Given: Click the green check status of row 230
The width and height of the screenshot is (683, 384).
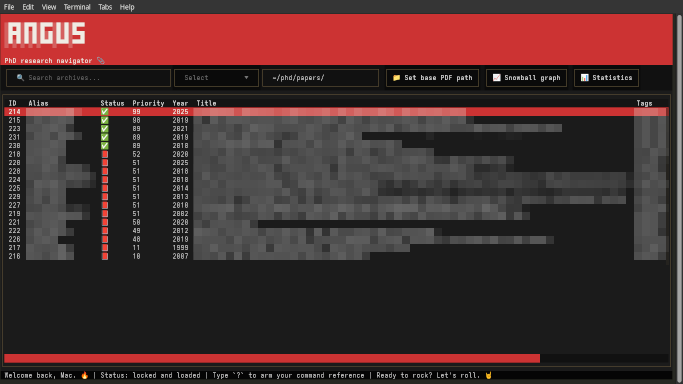Looking at the screenshot, I should coord(105,146).
